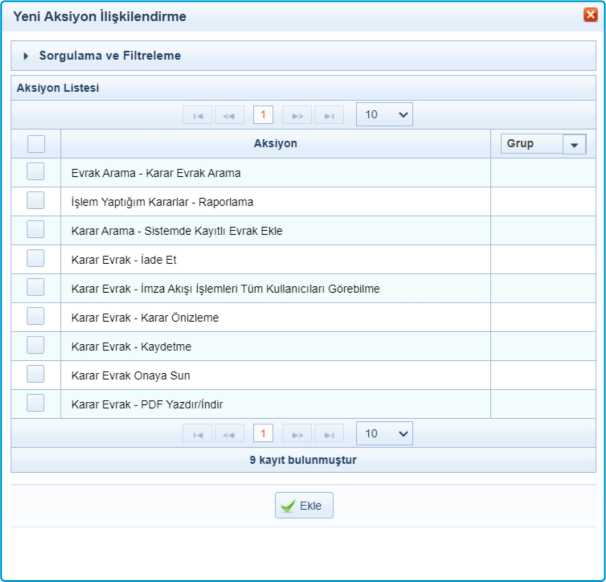
Task: Tick checkbox for Evrak Arama - Karar Evrak Arama
Action: (x=35, y=172)
